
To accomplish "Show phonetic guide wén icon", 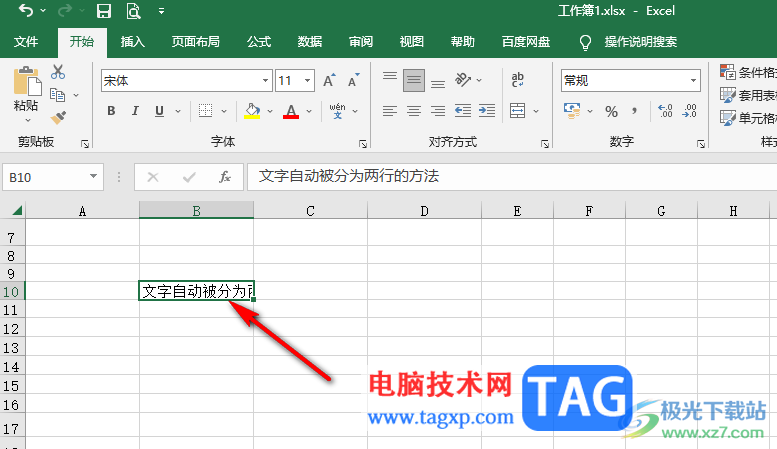I will (337, 111).
